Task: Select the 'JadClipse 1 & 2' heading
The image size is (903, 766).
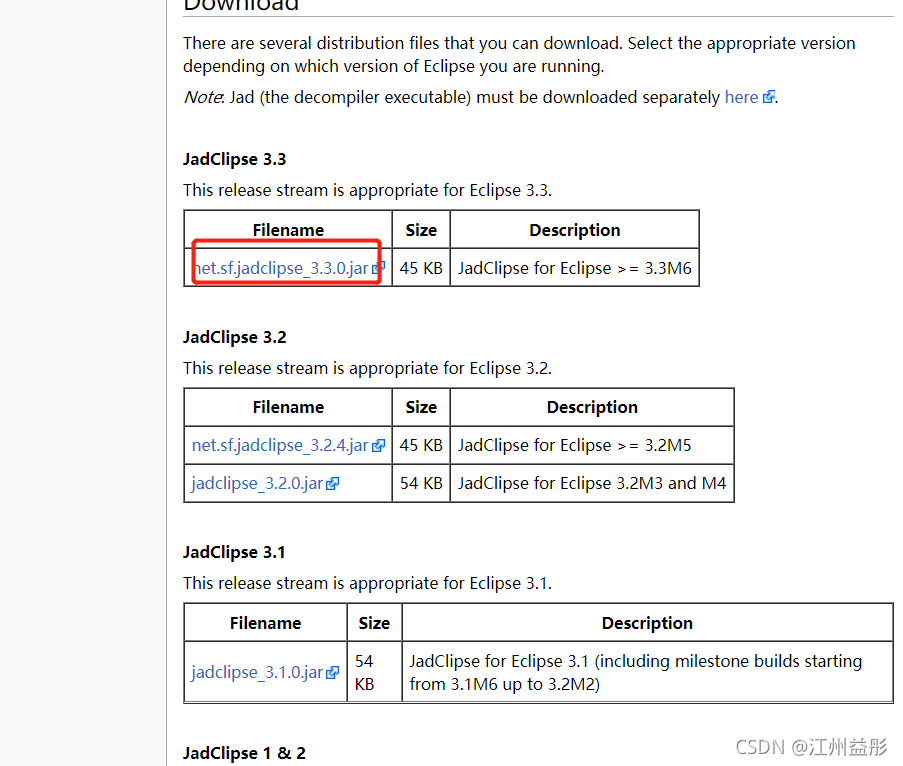Action: [244, 753]
